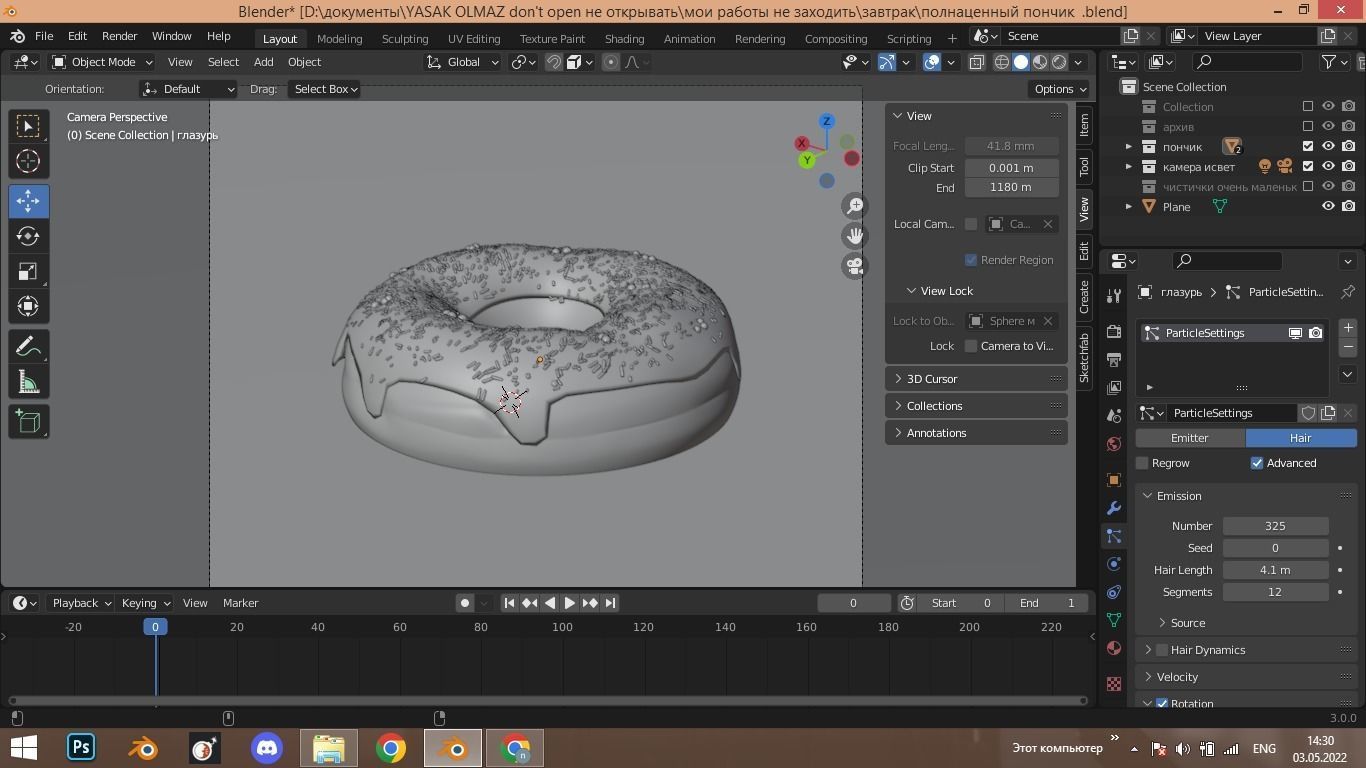The width and height of the screenshot is (1366, 768).
Task: Hide the камера исвет collection eye
Action: click(1329, 166)
